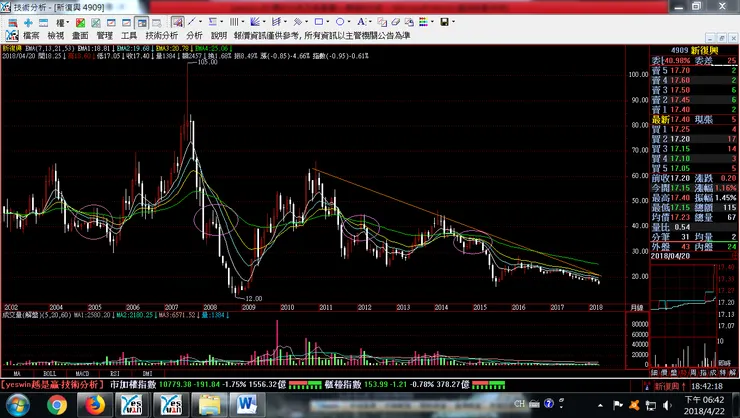Screen dimensions: 740x418
Task: Open Google Chrome from the taskbar
Action: click(57, 405)
